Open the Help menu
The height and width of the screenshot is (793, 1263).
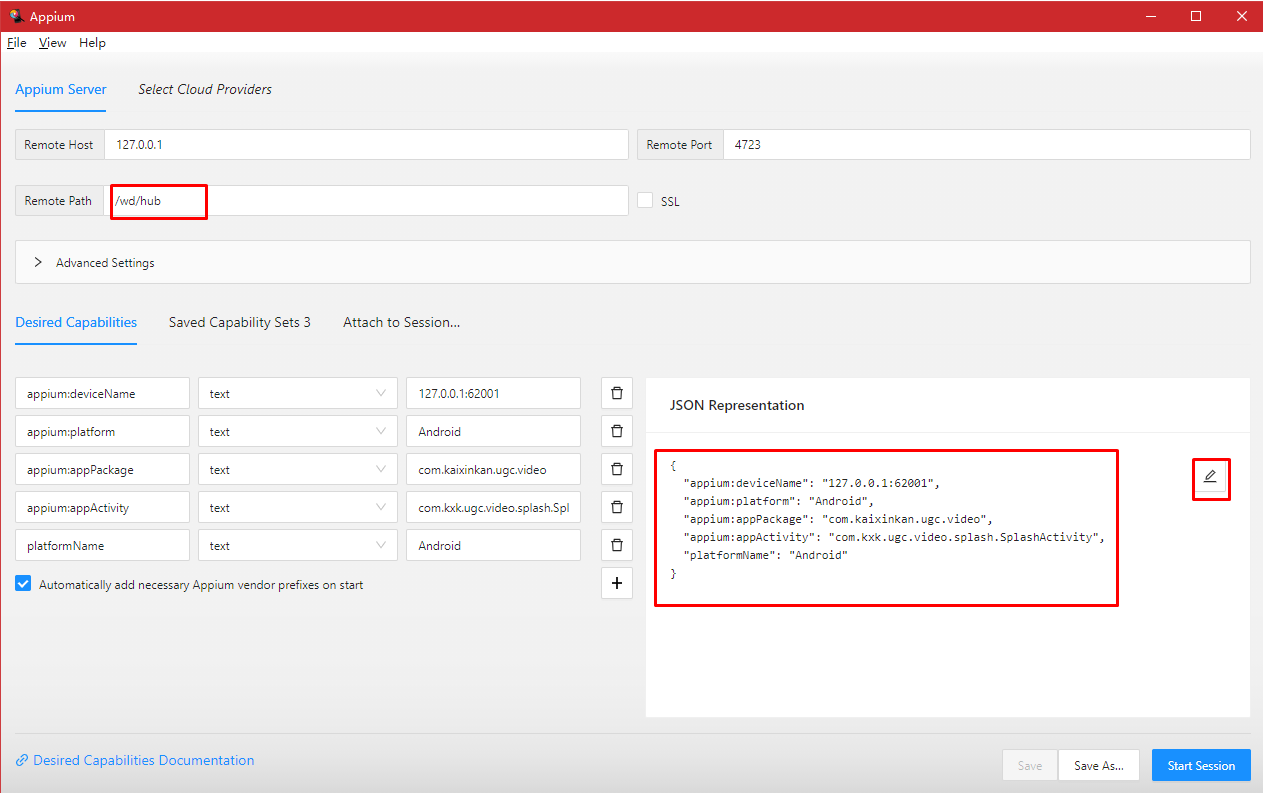(92, 43)
